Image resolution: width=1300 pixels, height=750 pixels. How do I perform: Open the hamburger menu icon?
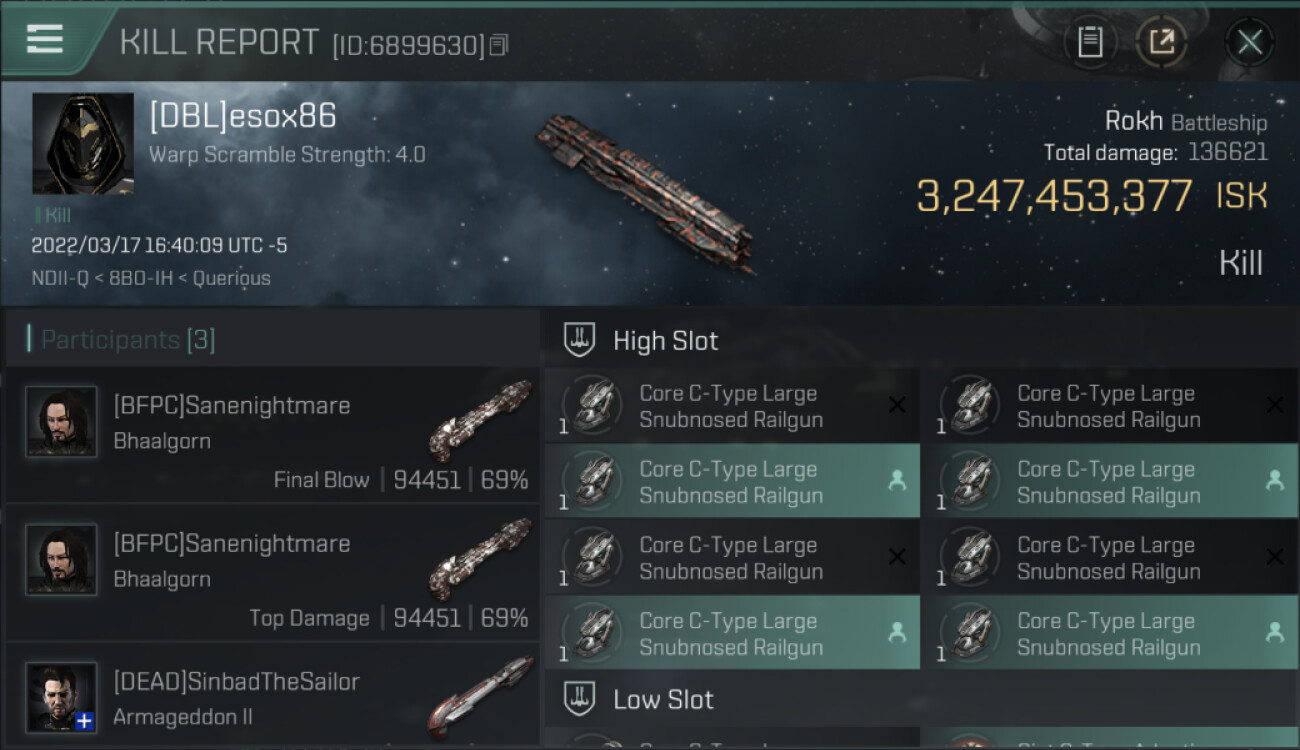click(45, 40)
